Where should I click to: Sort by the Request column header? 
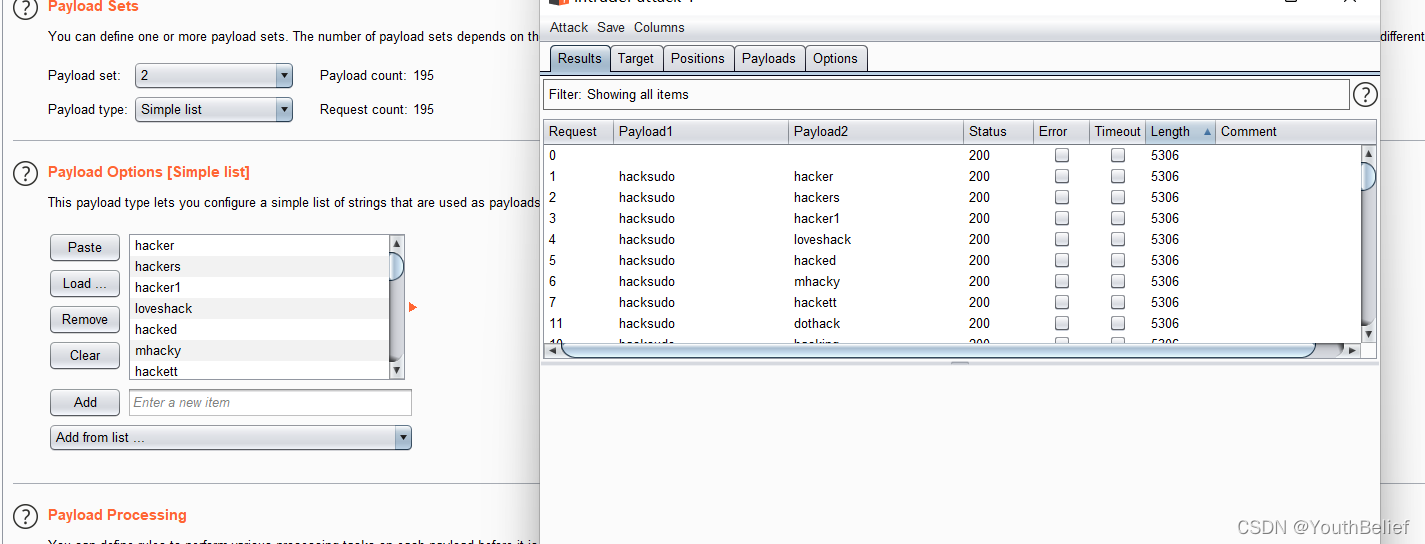[x=578, y=132]
